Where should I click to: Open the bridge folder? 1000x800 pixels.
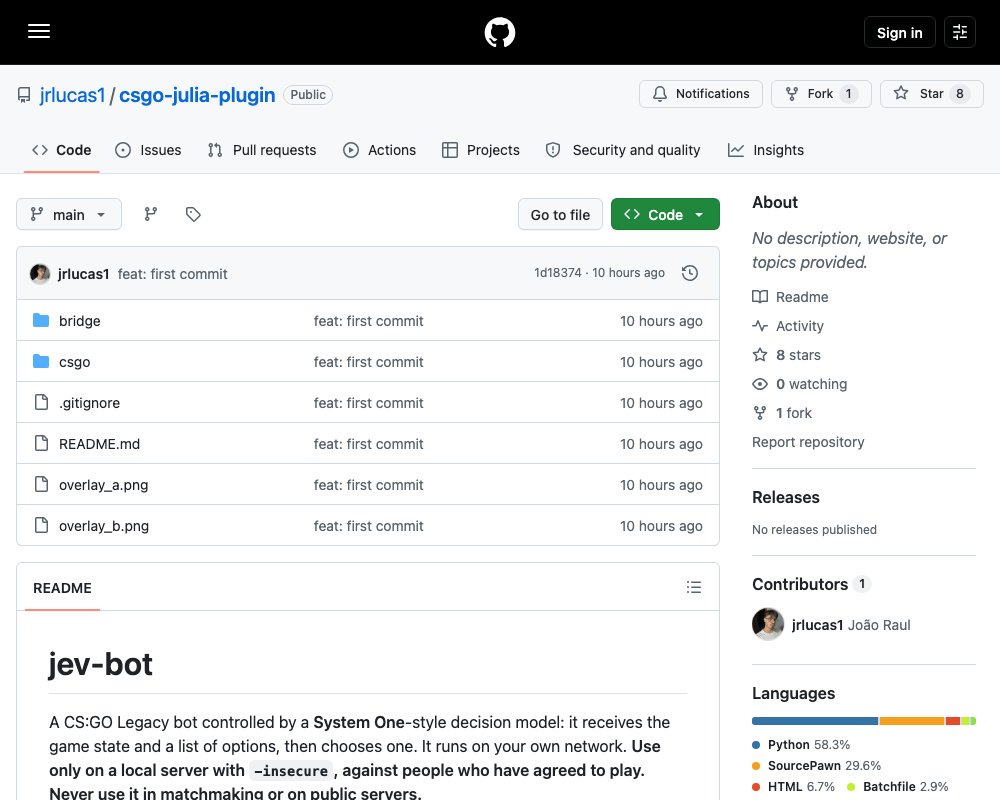(x=80, y=321)
